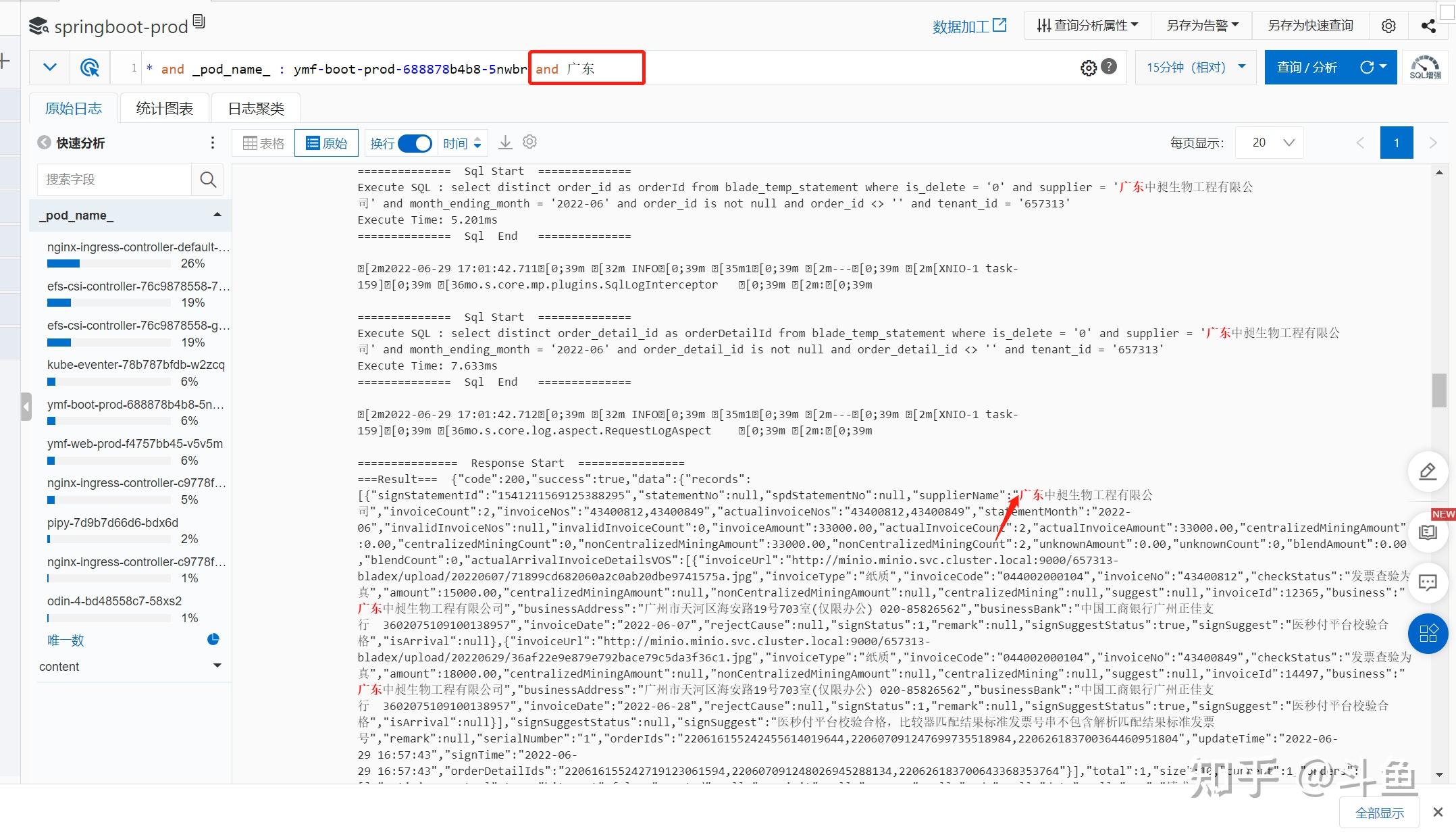Image resolution: width=1456 pixels, height=835 pixels.
Task: Open settings gear next to 另存为快速查询
Action: (1388, 26)
